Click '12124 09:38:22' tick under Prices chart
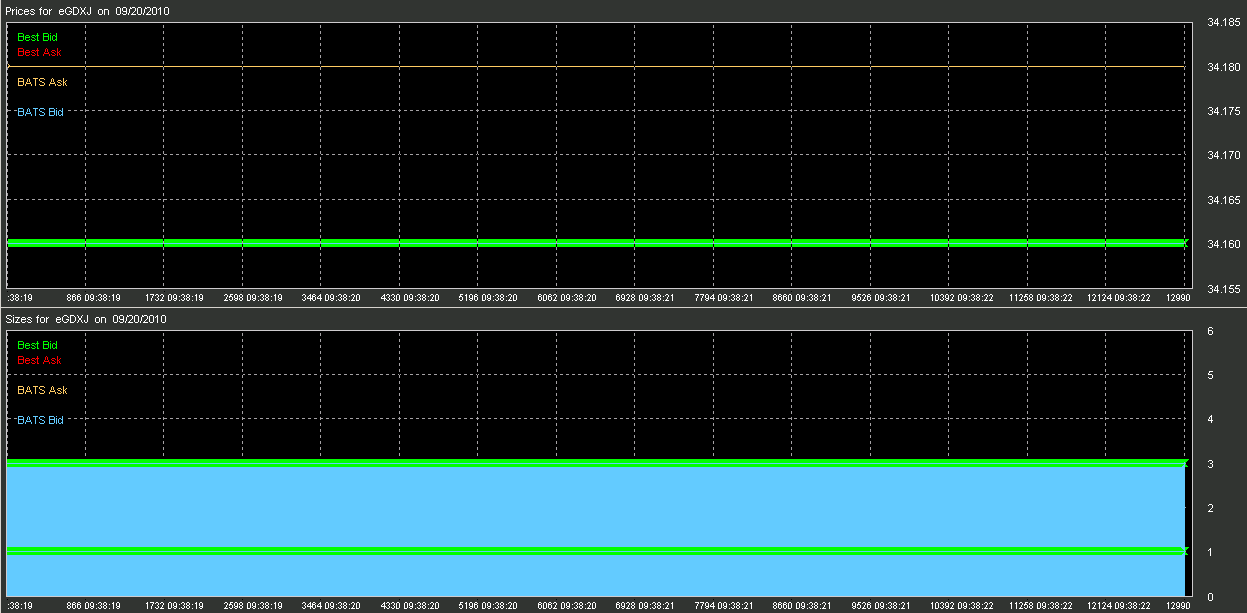 (1119, 297)
